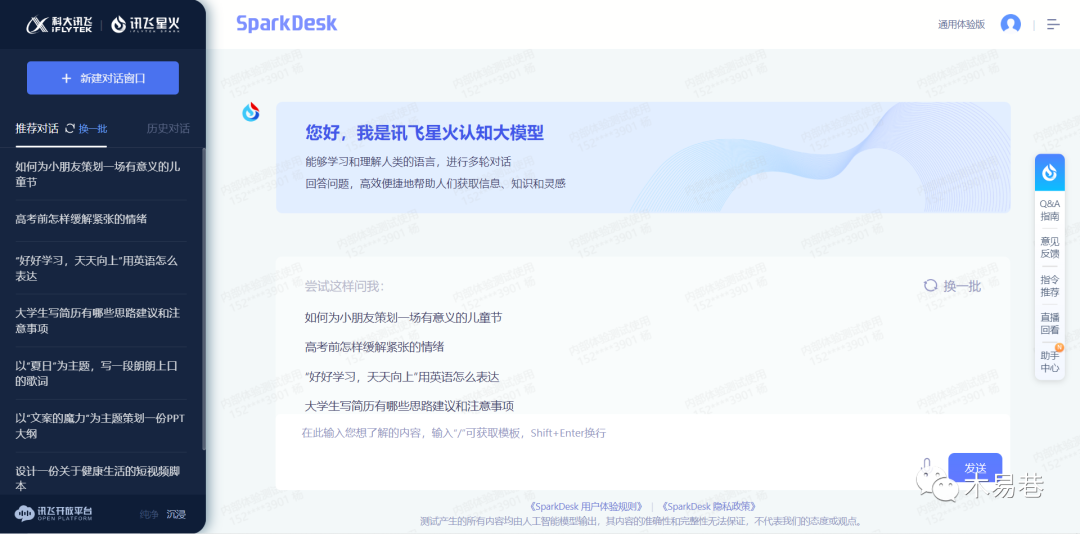Open 《SparkDesk 隐私政策》 link
Image resolution: width=1080 pixels, height=534 pixels.
(x=709, y=506)
